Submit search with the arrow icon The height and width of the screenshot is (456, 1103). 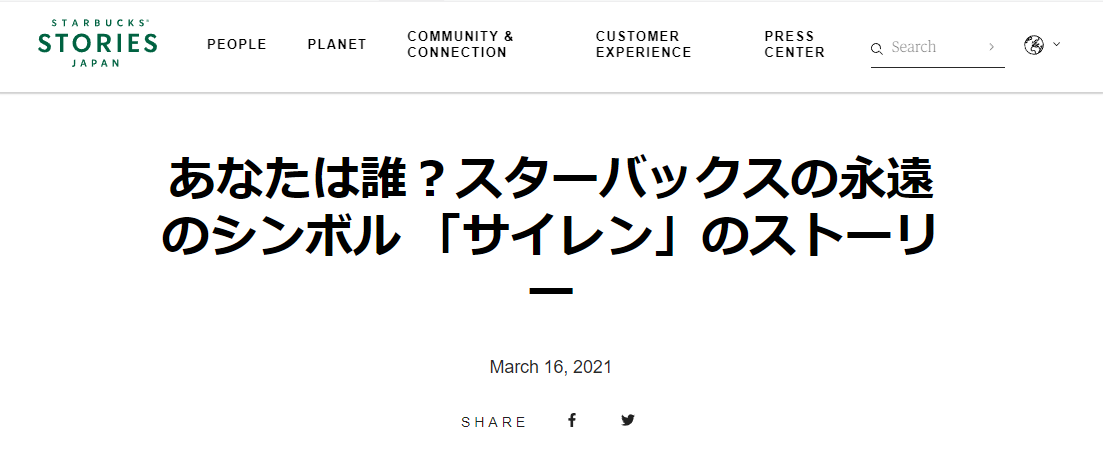(x=991, y=46)
